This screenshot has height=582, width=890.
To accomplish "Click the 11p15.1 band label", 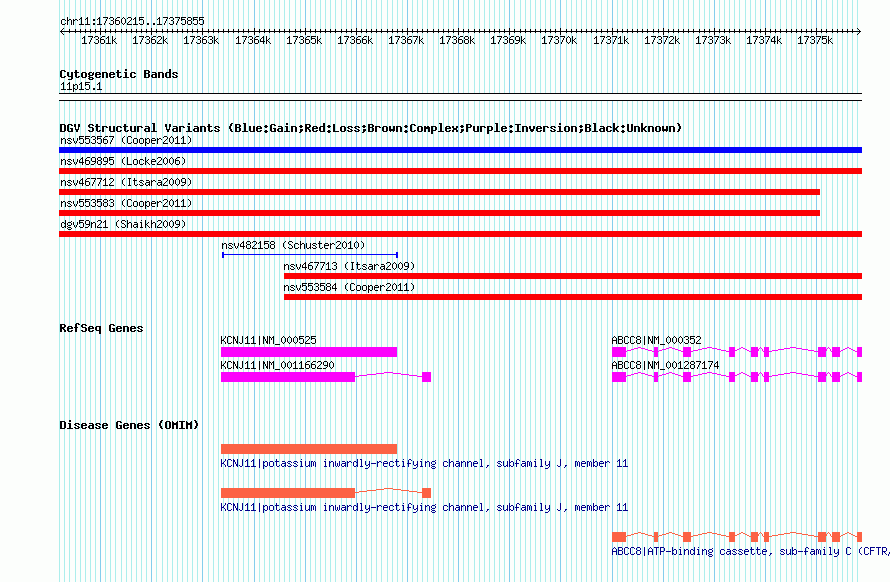I will pyautogui.click(x=81, y=86).
